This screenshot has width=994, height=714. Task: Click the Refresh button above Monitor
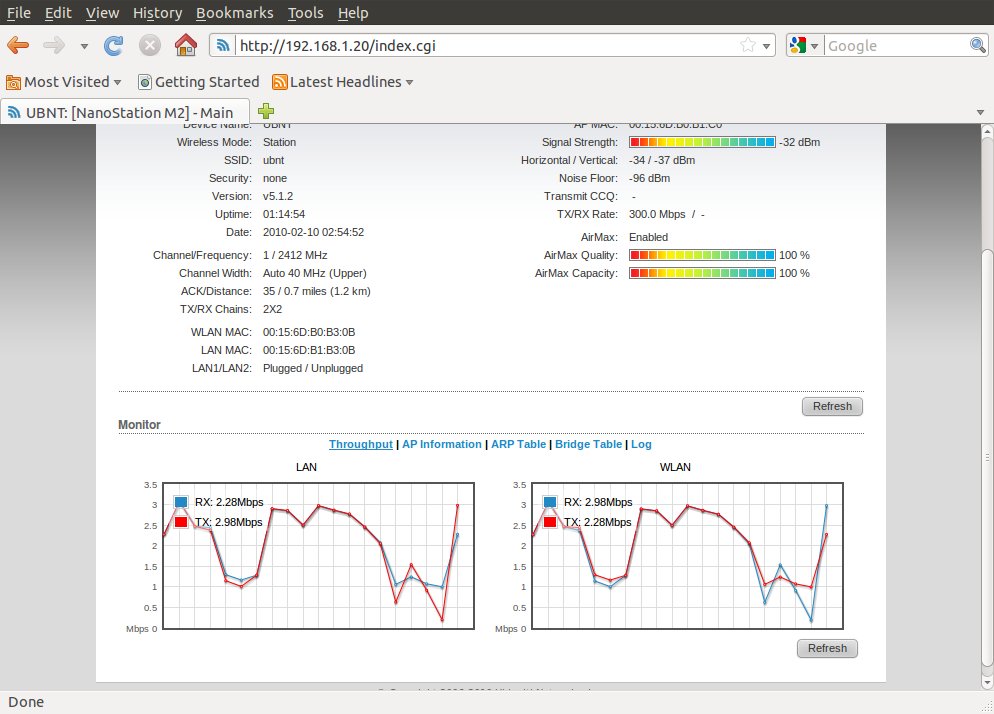coord(832,406)
